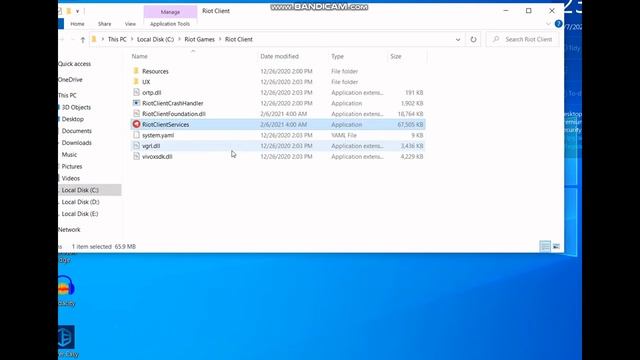The image size is (640, 360).
Task: Open Local Disk (D:) in sidebar
Action: click(80, 202)
